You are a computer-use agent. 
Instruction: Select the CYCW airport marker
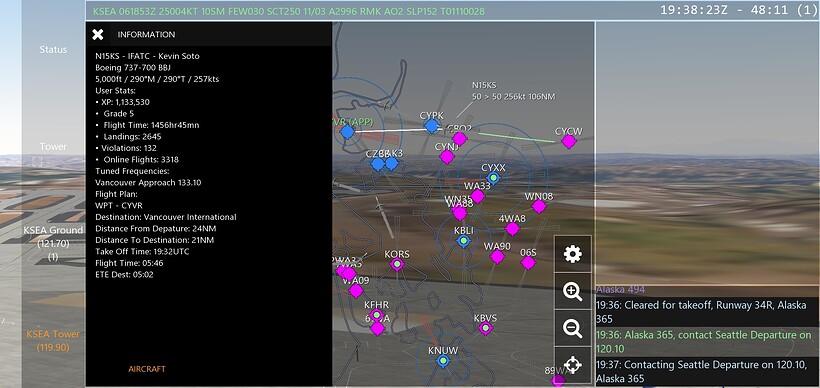coord(569,141)
